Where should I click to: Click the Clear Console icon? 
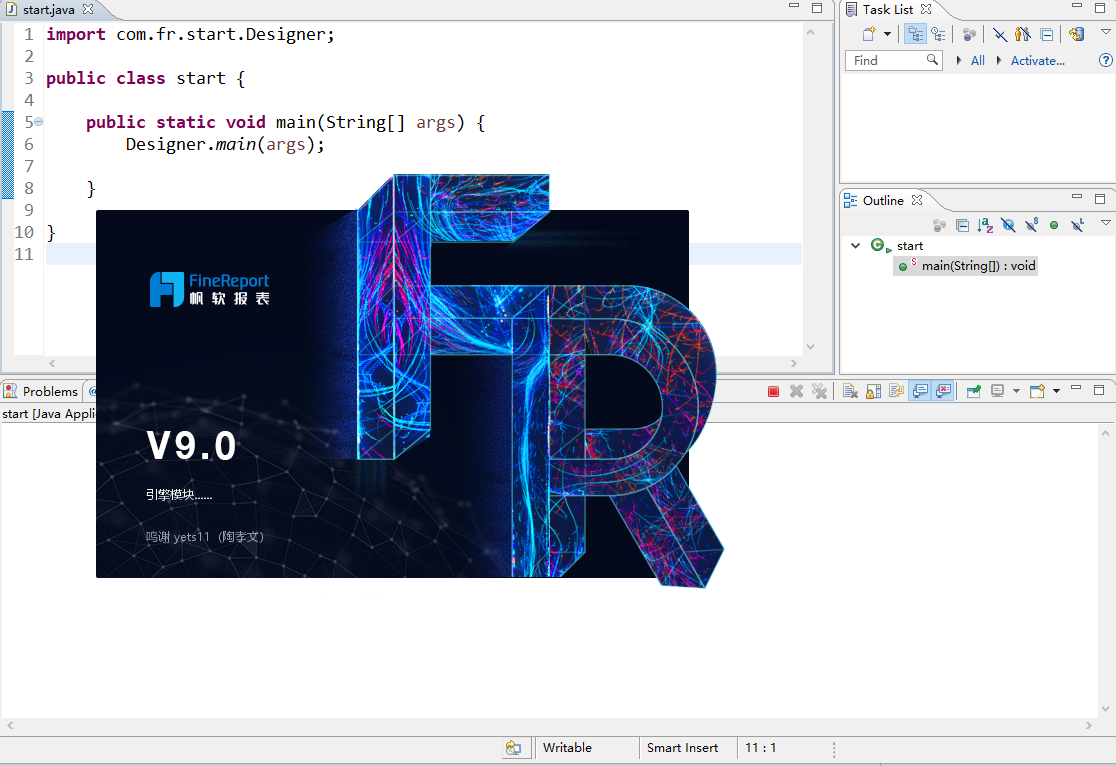(849, 391)
